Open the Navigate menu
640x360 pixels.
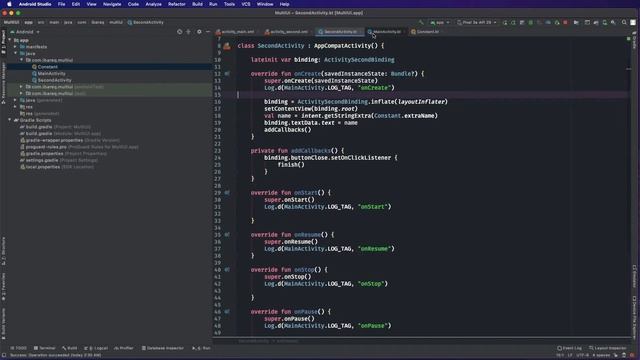[x=112, y=4]
